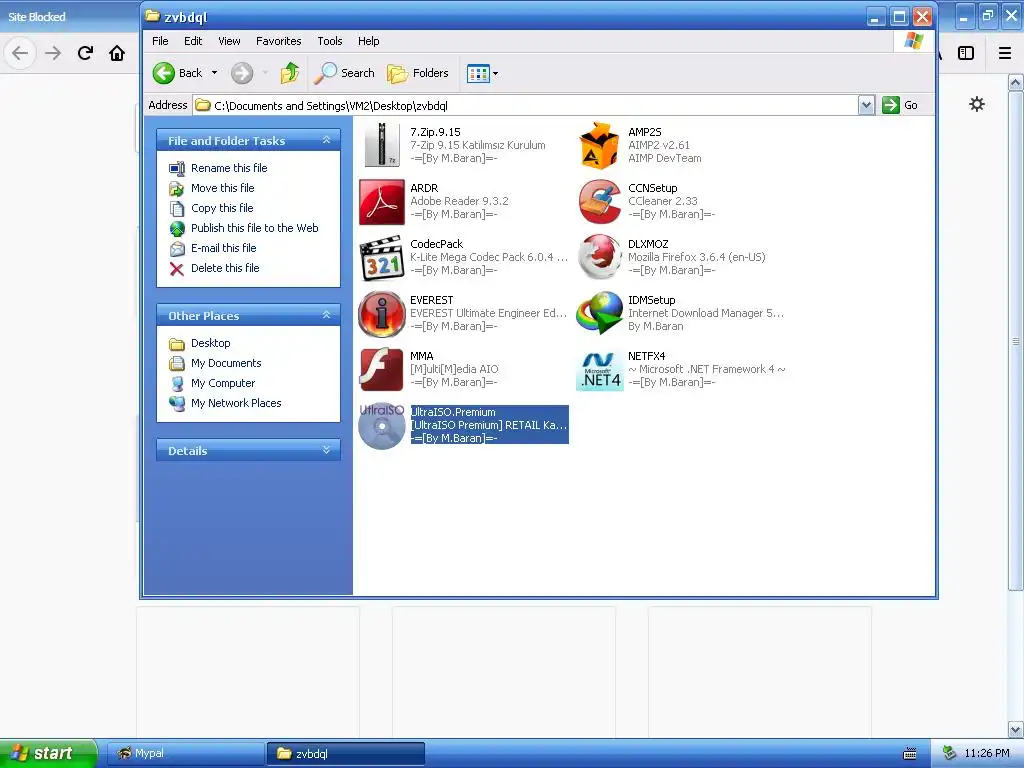Collapse the Other Places panel
The image size is (1024, 768).
(327, 315)
